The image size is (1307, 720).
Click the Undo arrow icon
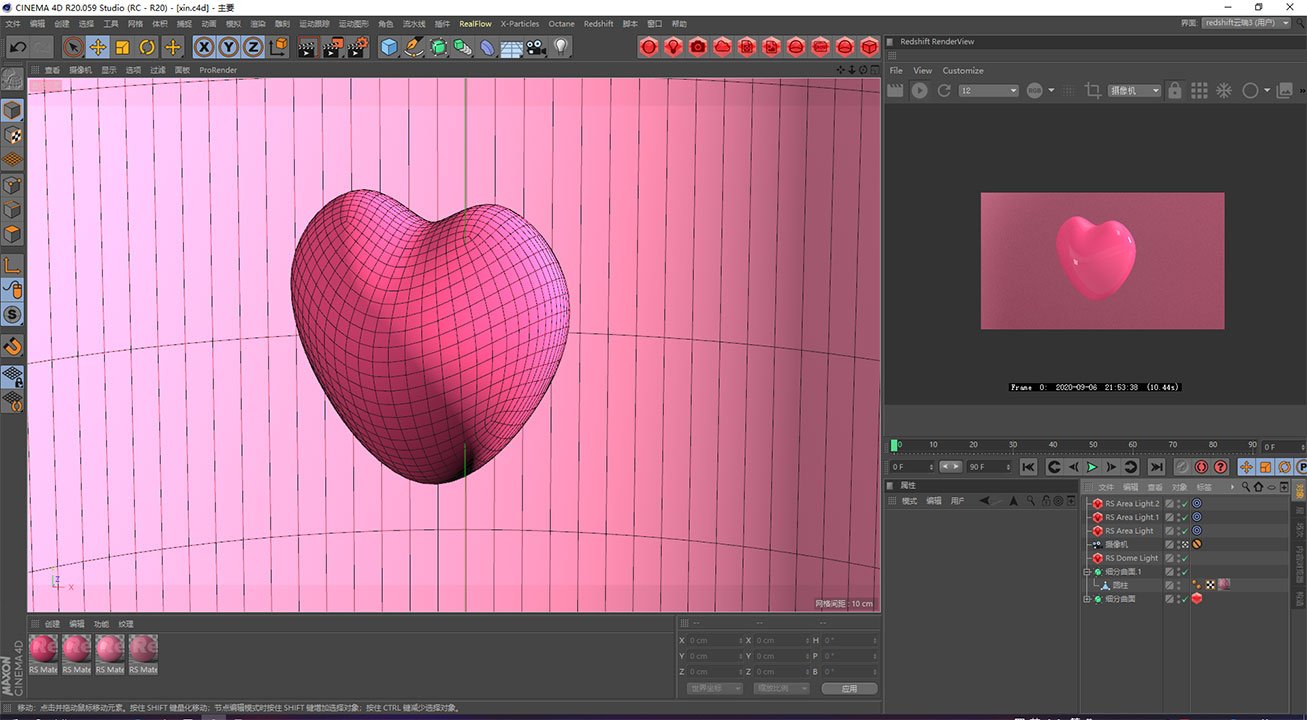click(x=17, y=47)
